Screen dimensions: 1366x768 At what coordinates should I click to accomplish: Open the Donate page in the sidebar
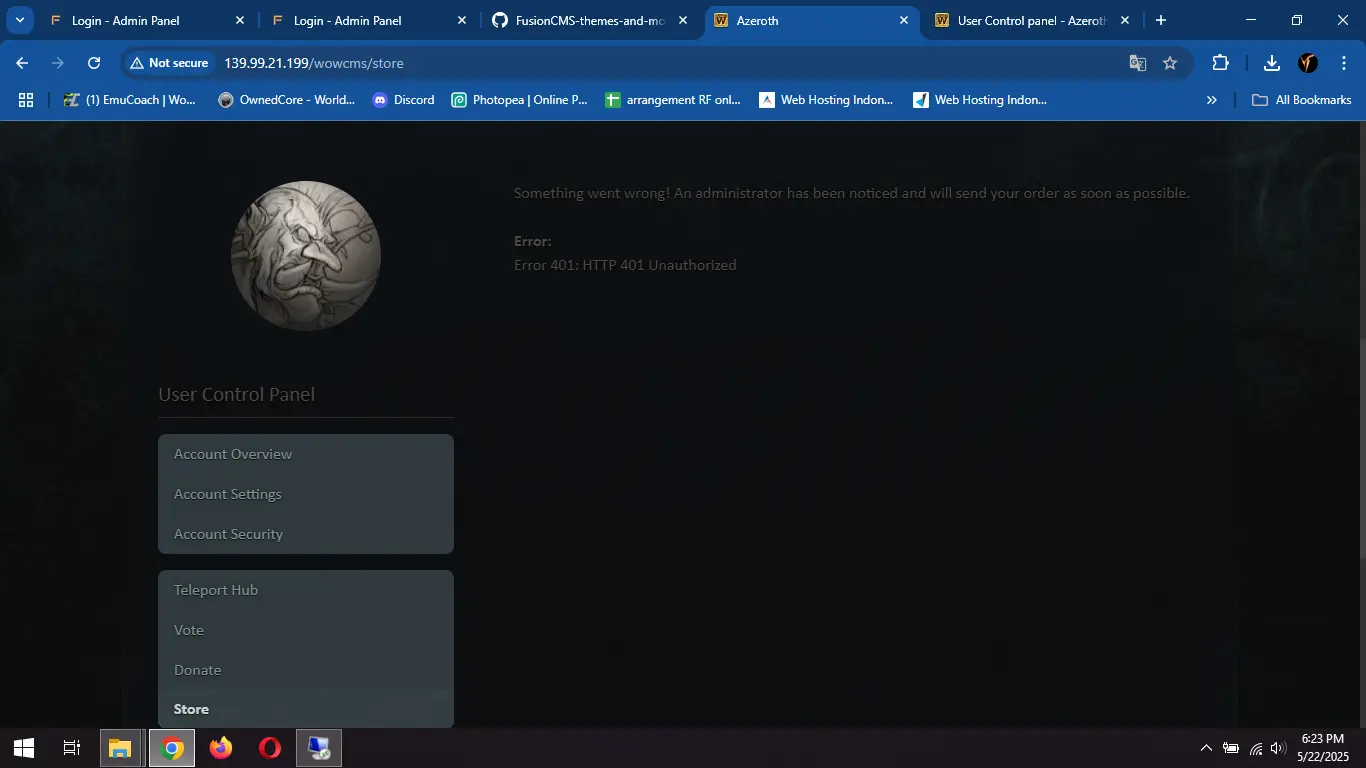(x=306, y=670)
